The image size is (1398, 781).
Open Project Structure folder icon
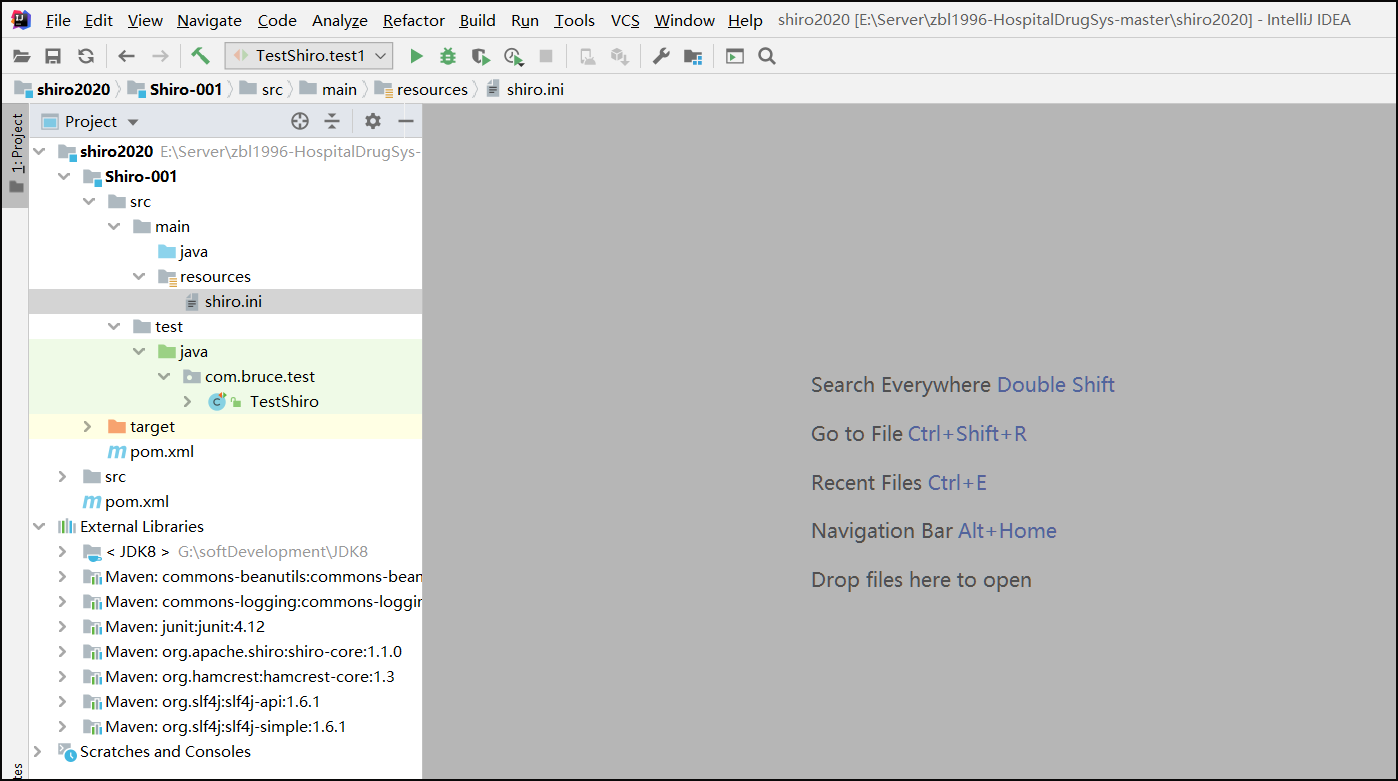(x=693, y=57)
